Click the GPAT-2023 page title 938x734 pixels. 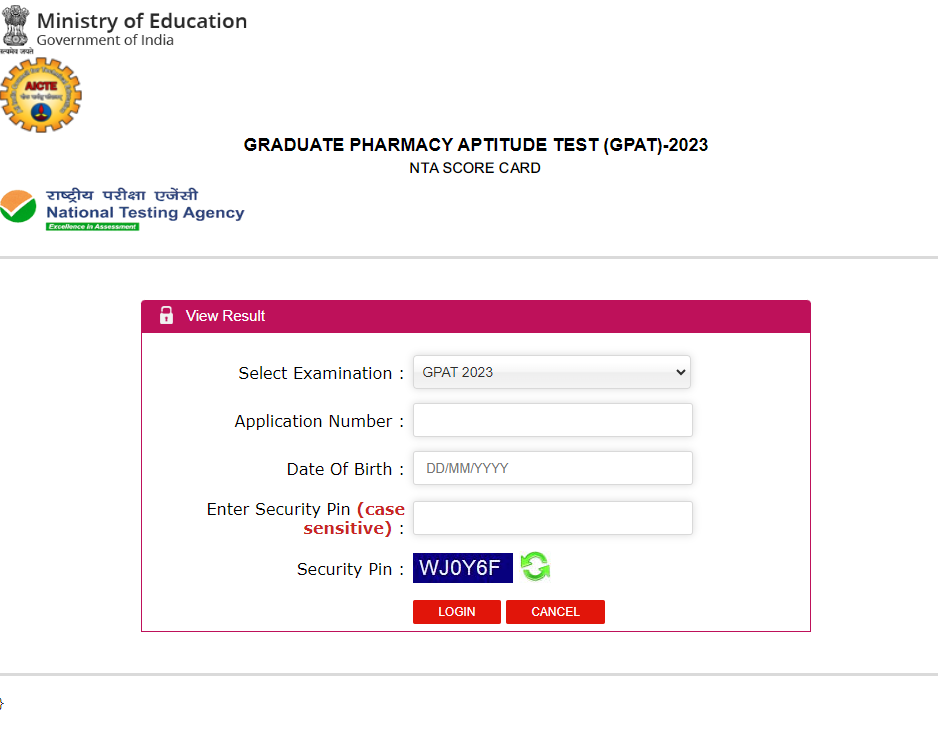coord(475,145)
